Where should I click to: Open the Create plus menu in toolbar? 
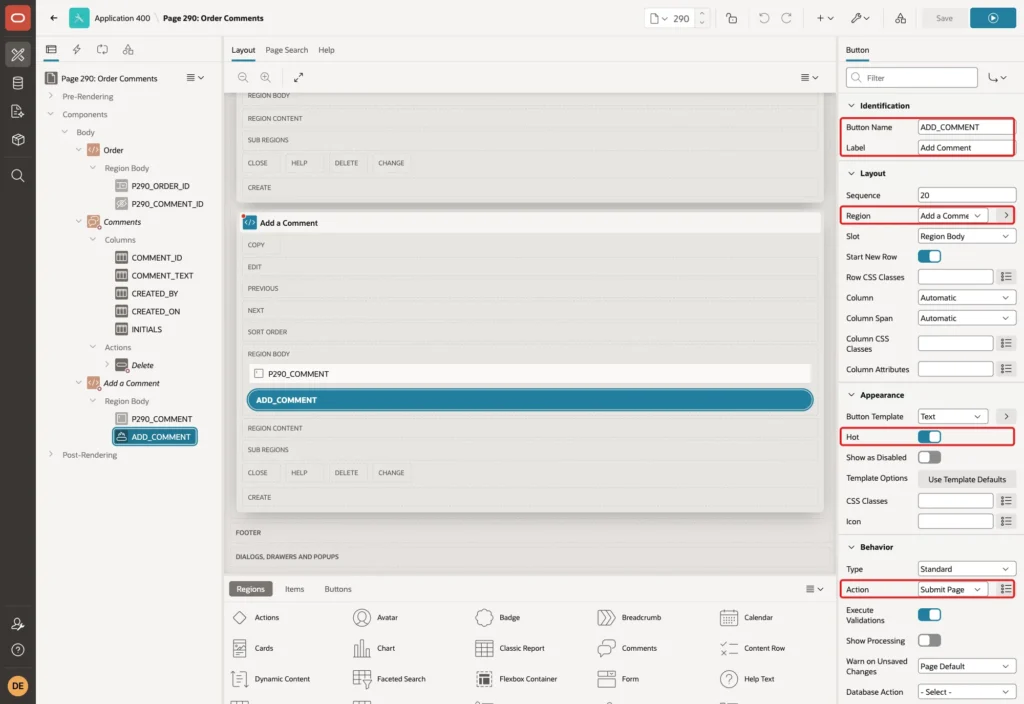click(825, 18)
